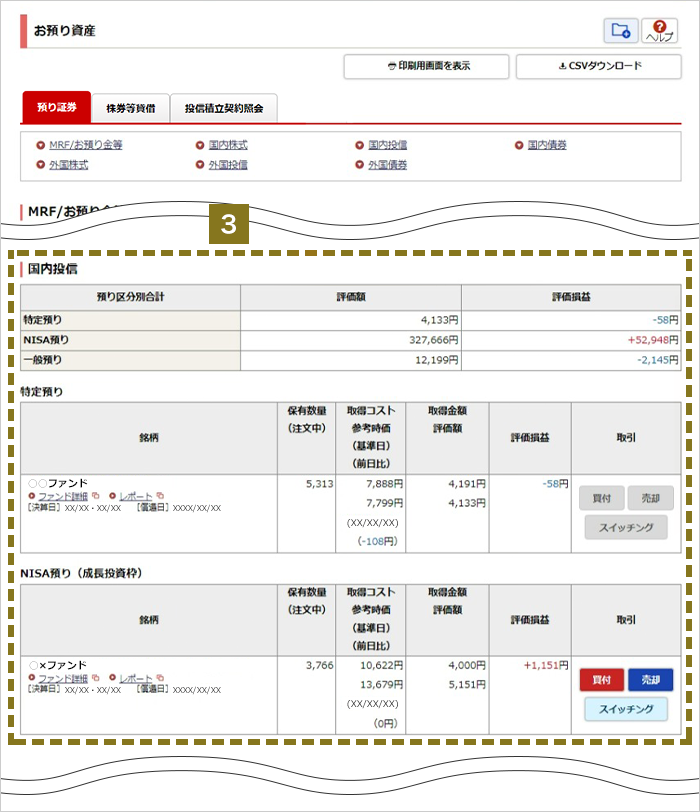Click the folder add icon at top right
700x812 pixels.
[621, 31]
